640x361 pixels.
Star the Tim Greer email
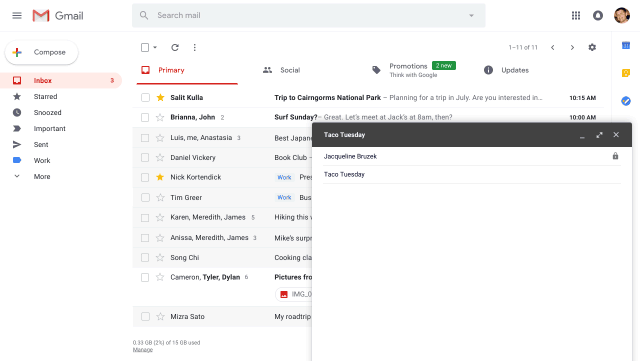pyautogui.click(x=160, y=197)
